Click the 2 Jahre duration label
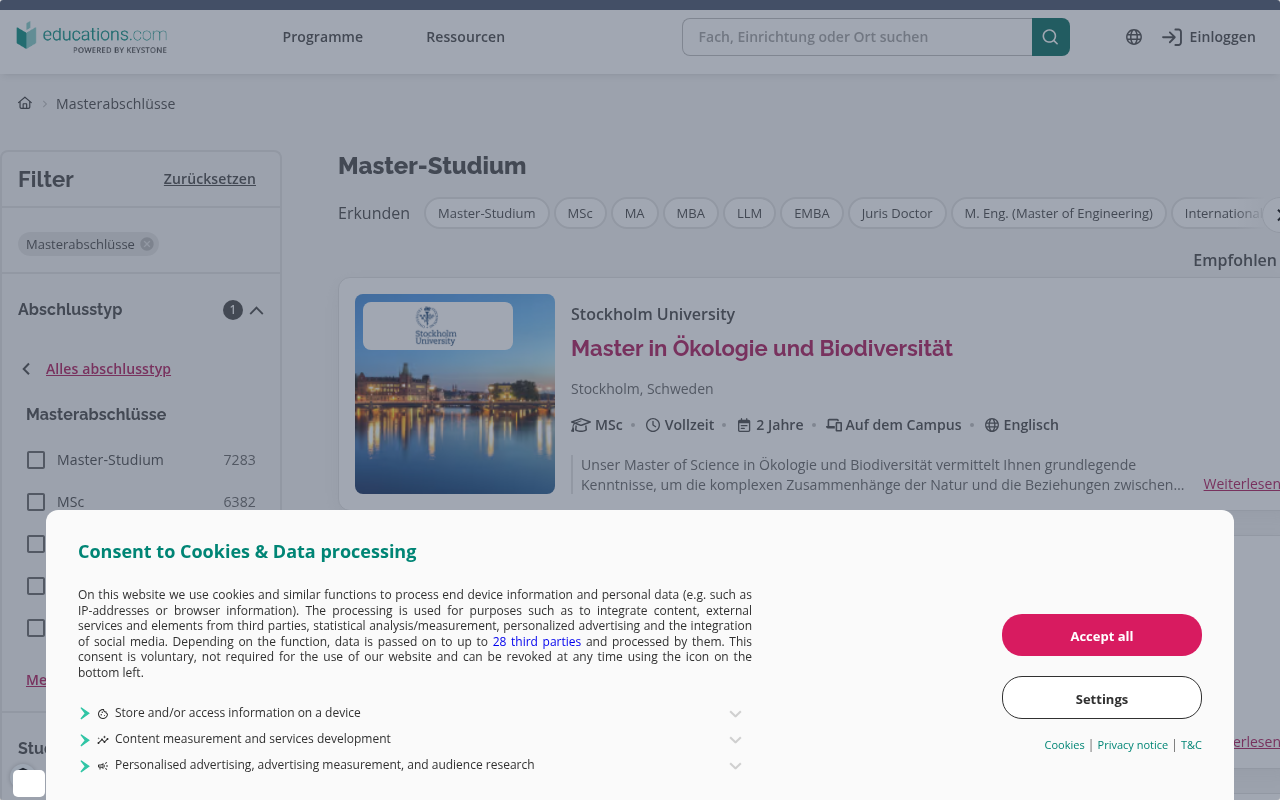 pos(780,425)
